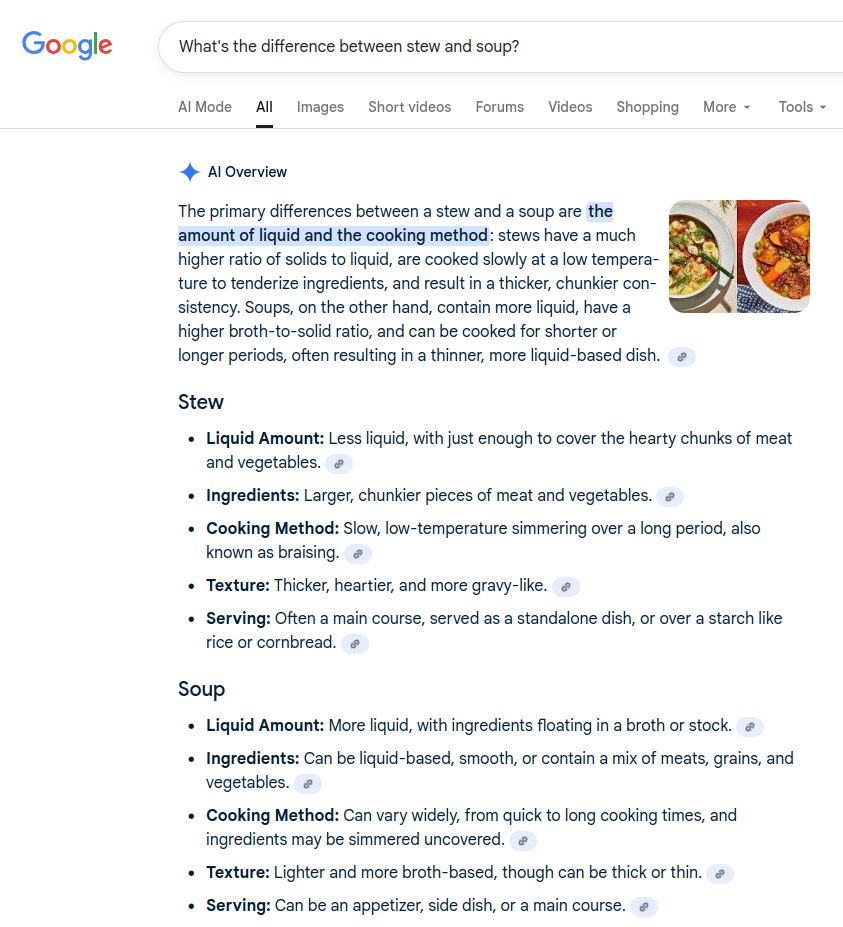Click source link after Stew Serving bullet
This screenshot has width=843, height=927.
point(355,644)
